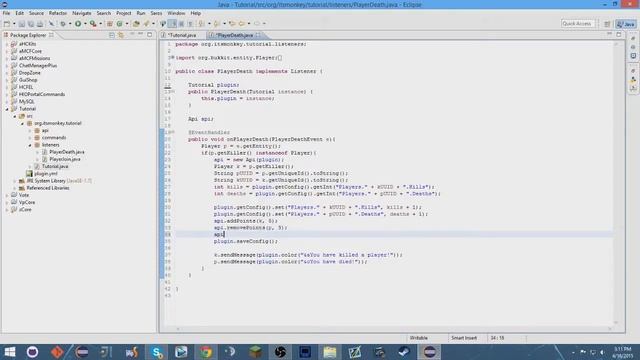Select the Java perspective button

coord(626,24)
